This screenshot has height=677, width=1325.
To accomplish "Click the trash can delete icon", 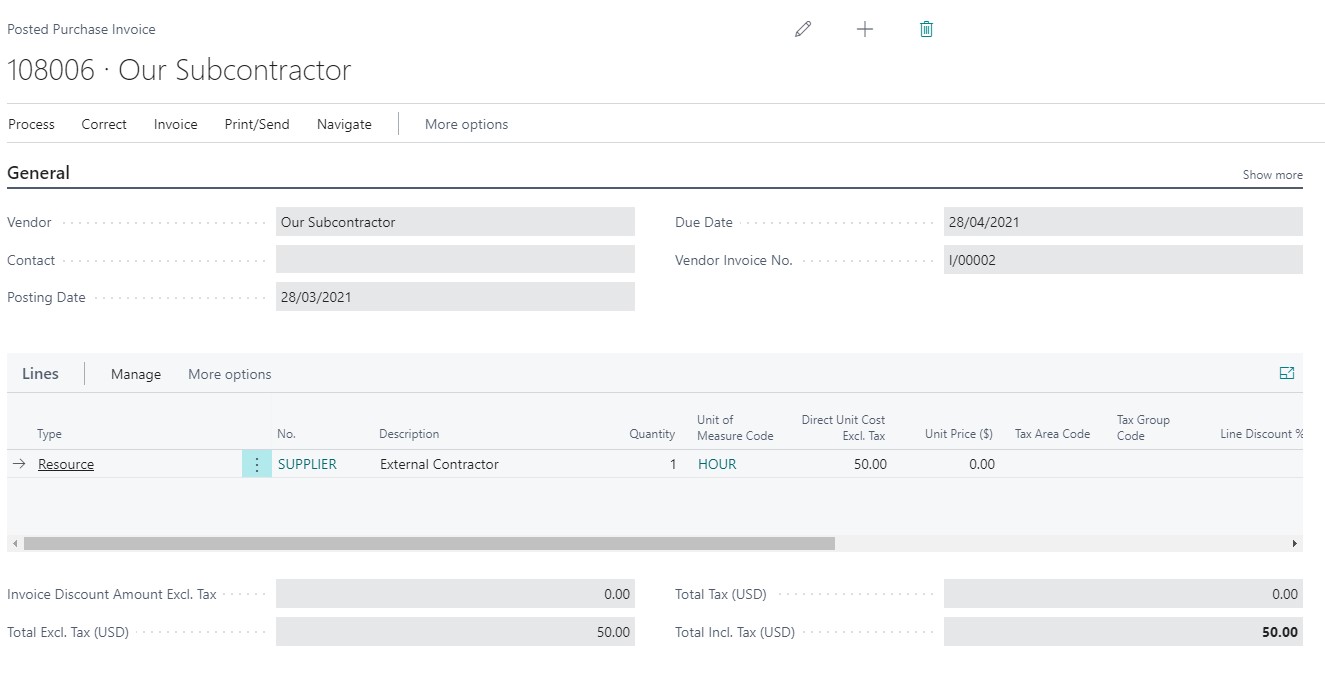I will [x=926, y=30].
